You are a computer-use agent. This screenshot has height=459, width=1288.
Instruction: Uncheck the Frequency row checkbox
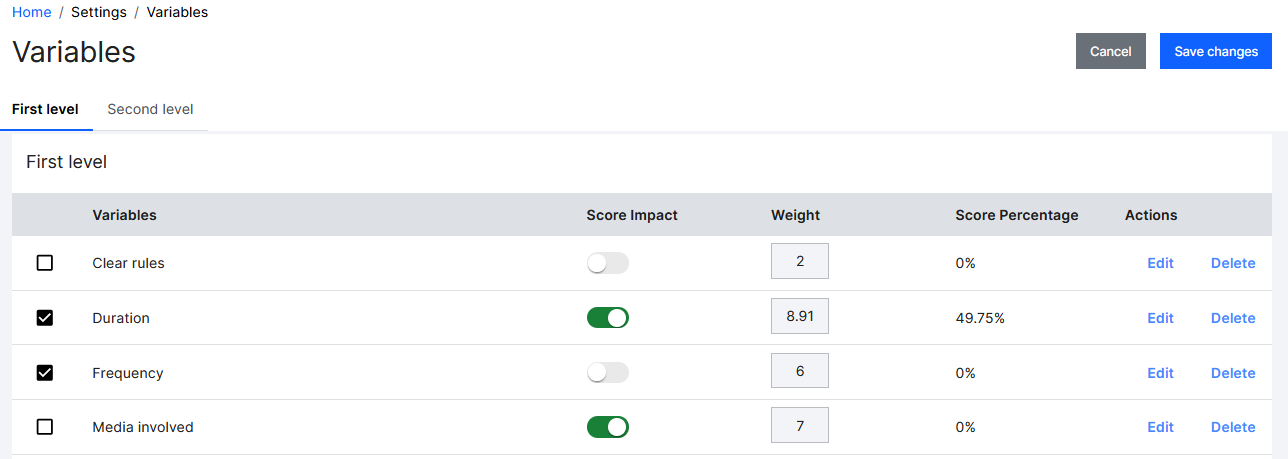tap(45, 373)
